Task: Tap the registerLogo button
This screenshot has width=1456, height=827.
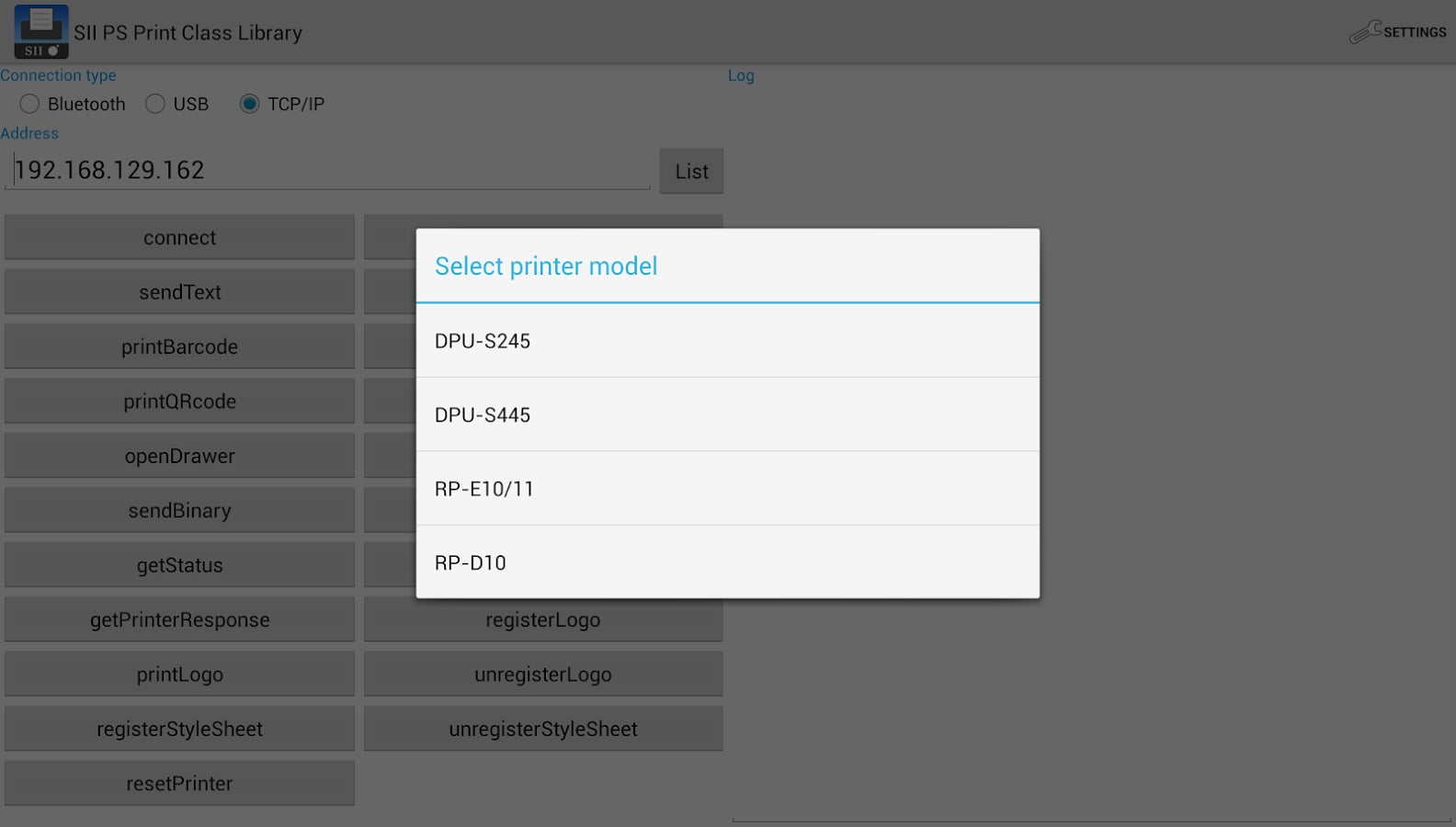Action: tap(543, 620)
